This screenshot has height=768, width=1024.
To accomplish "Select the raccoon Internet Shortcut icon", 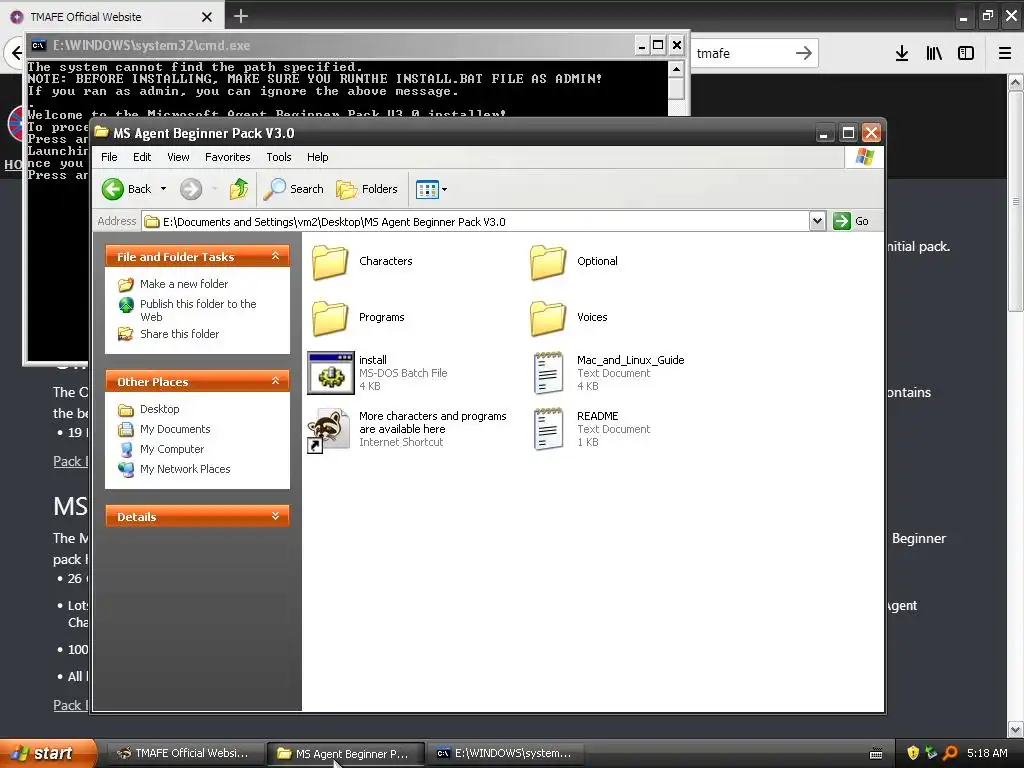I will pos(328,429).
